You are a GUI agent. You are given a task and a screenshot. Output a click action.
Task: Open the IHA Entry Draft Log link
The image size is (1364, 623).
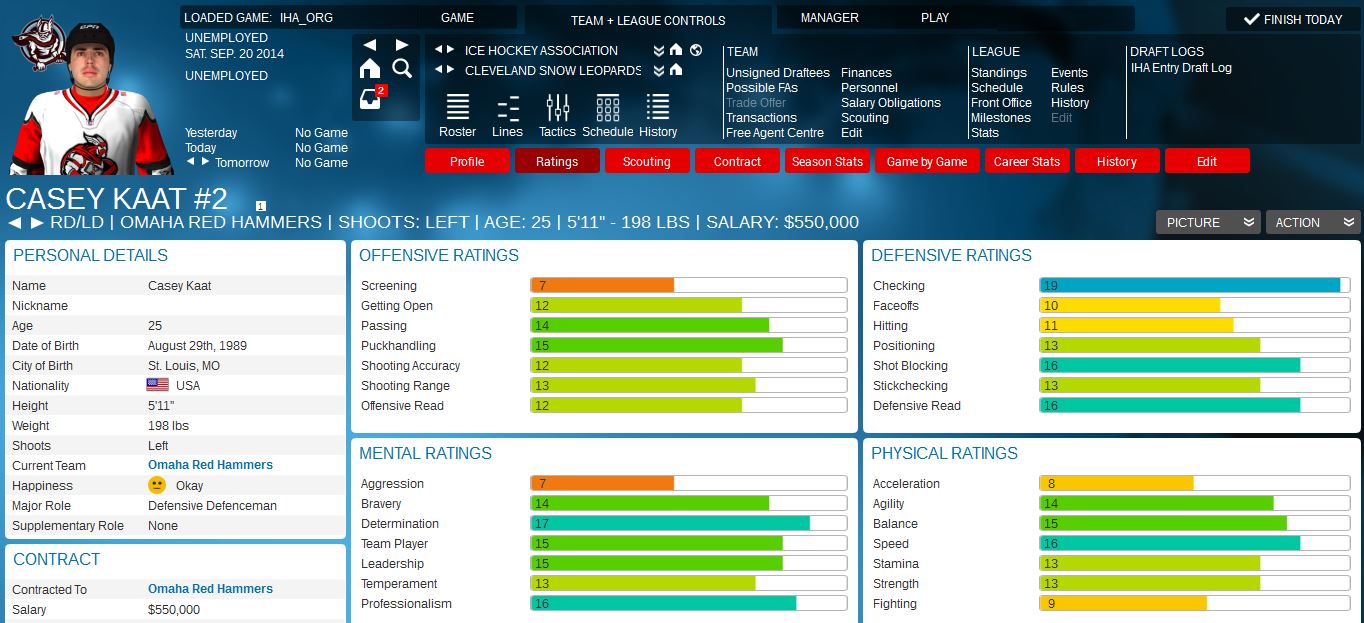[1181, 68]
